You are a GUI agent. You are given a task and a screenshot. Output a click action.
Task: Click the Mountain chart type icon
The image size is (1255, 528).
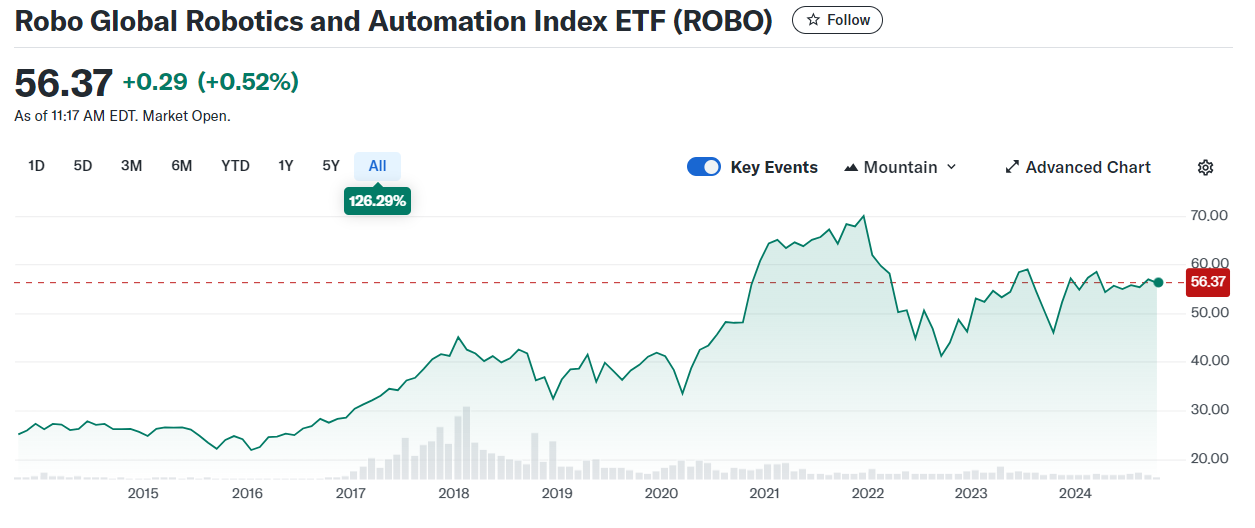pyautogui.click(x=851, y=167)
